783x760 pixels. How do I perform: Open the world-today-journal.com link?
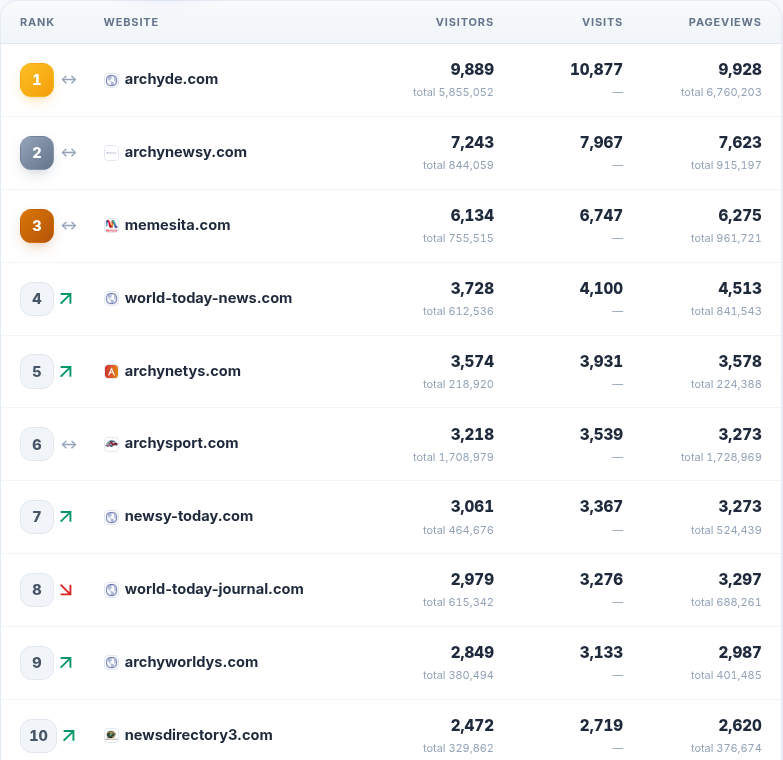click(214, 589)
